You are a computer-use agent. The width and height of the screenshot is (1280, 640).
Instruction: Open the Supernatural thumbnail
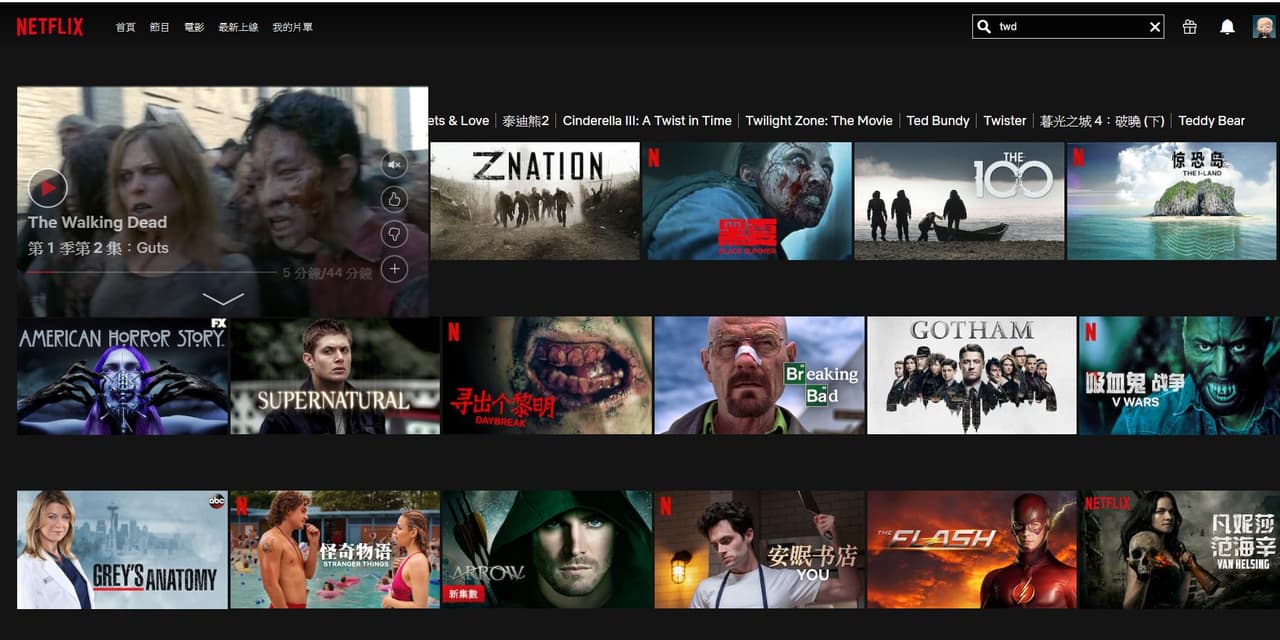[335, 375]
